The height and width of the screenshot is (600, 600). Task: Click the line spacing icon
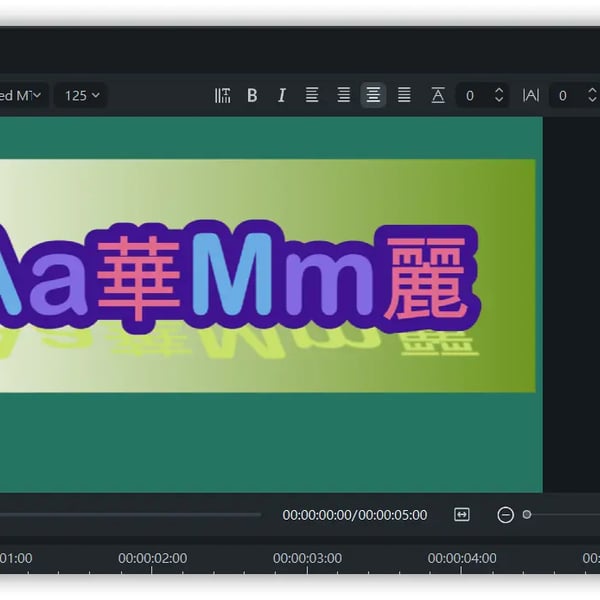[x=438, y=95]
